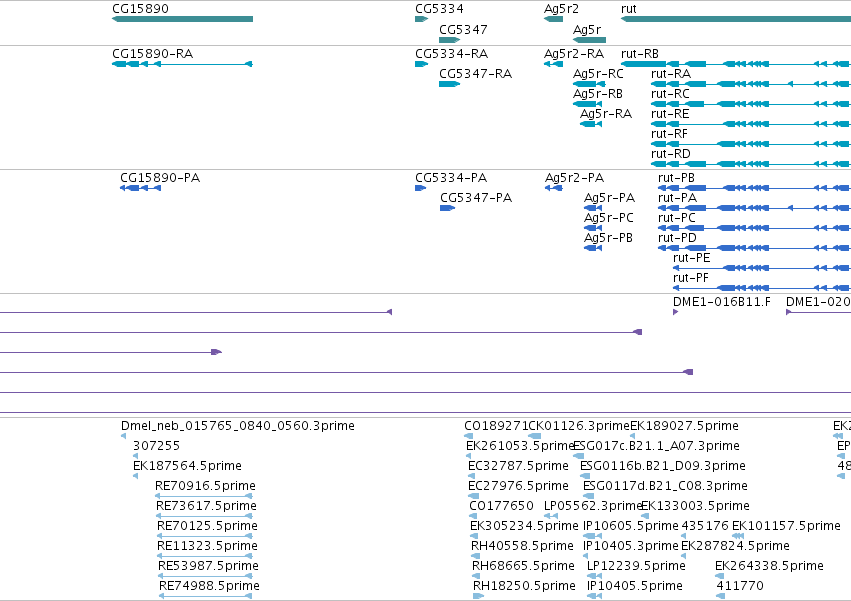Open the rut gene label
This screenshot has height=601, width=851.
[628, 9]
